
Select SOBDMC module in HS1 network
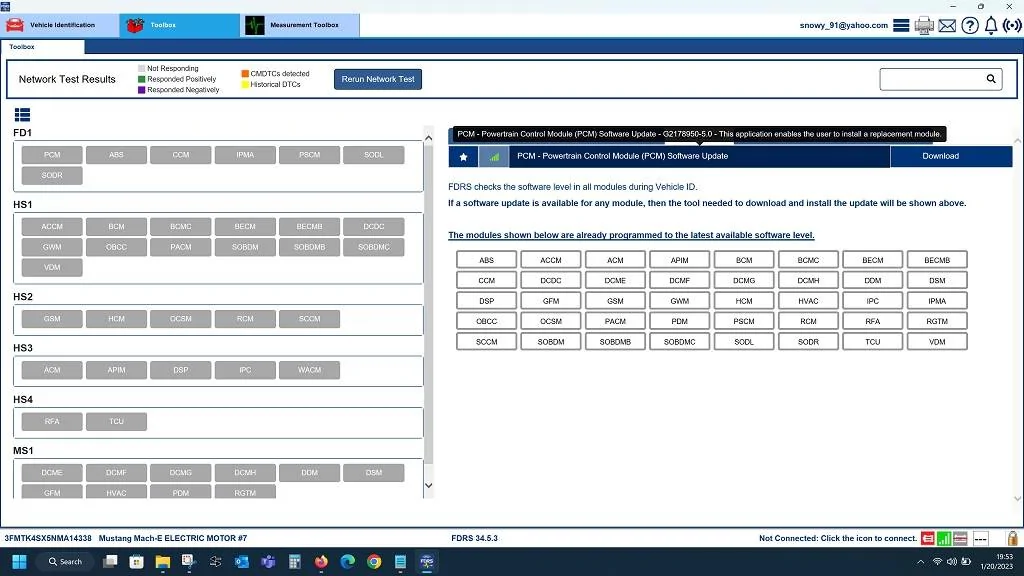(x=374, y=247)
